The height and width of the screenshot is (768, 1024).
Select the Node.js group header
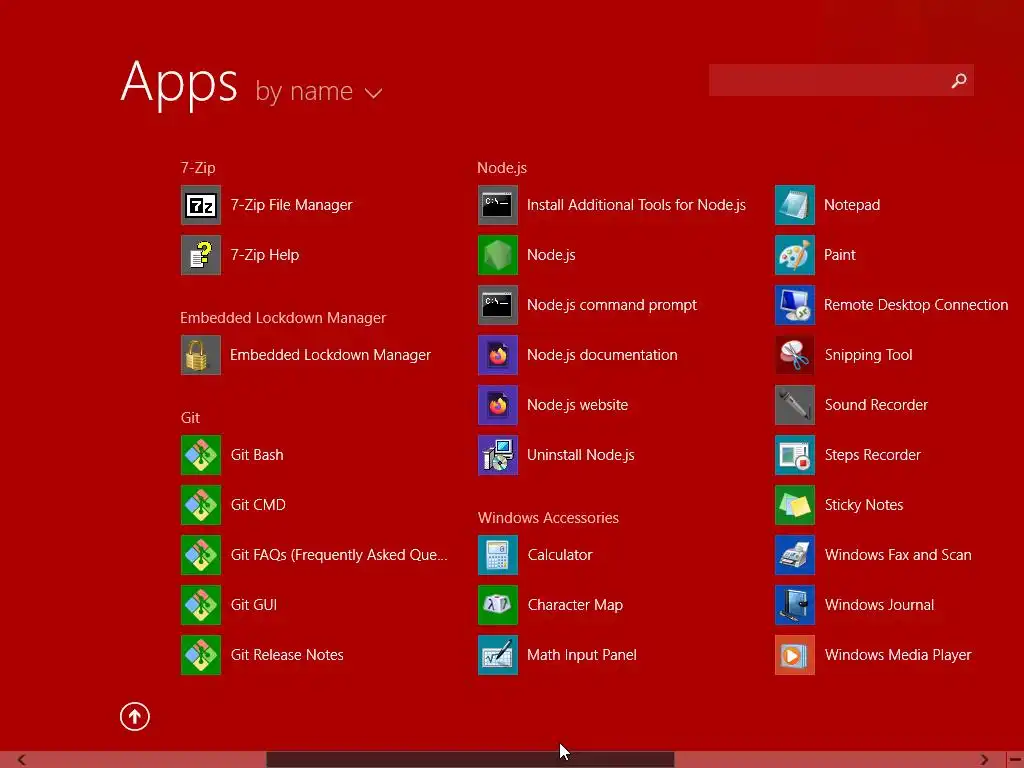tap(502, 168)
